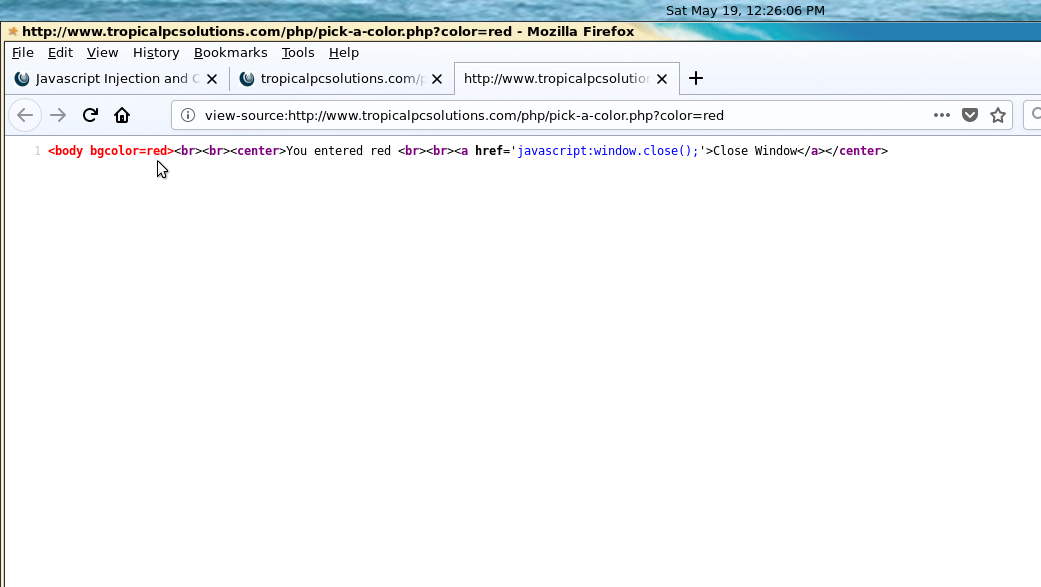Close the Javascript Injection tab
The image size is (1041, 587).
212,79
